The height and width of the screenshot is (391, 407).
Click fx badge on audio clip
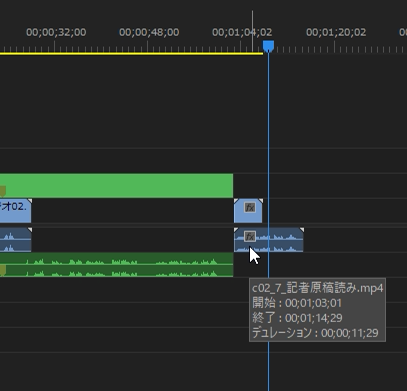pos(250,236)
